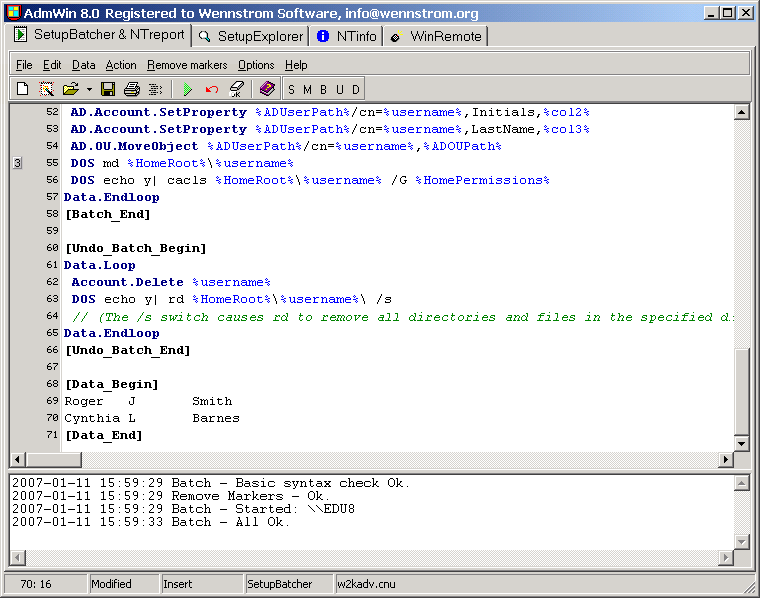Click the red Undo arrow icon

point(211,89)
